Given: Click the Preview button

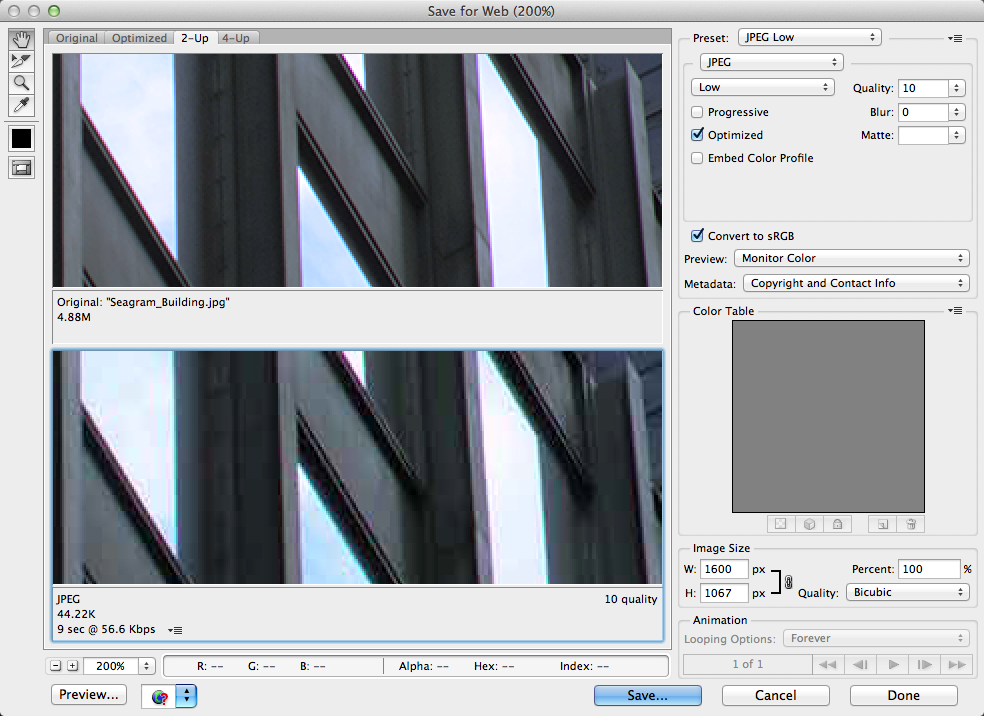Looking at the screenshot, I should [x=88, y=694].
